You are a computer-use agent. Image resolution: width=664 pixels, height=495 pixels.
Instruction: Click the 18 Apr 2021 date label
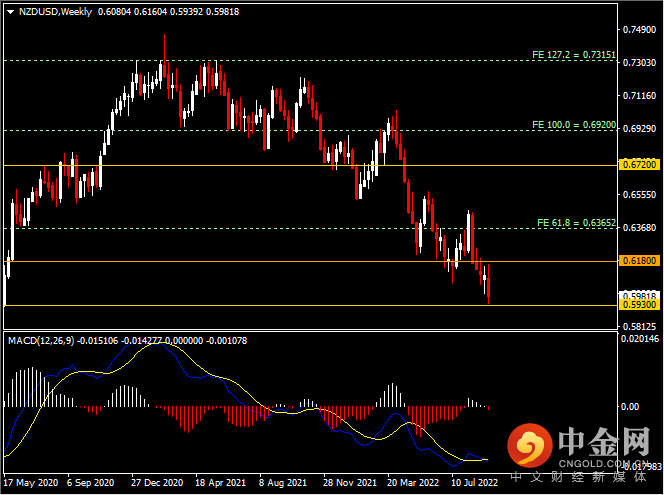pos(220,483)
